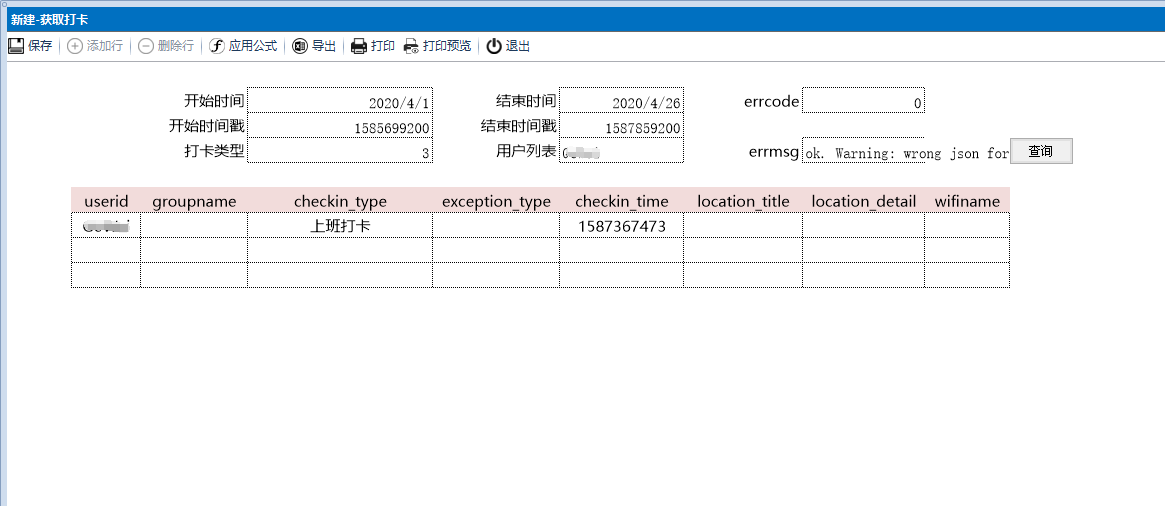The image size is (1165, 506).
Task: Click the 开始时间戳 value field
Action: click(340, 127)
